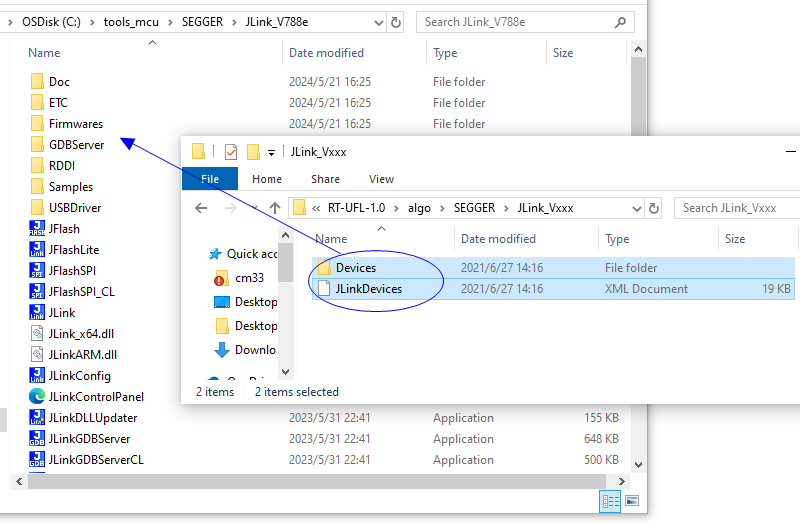Screen dimensions: 800x523
Task: Click horizontal scrollbar left arrow in JLink_V788e window
Action: coord(19,481)
